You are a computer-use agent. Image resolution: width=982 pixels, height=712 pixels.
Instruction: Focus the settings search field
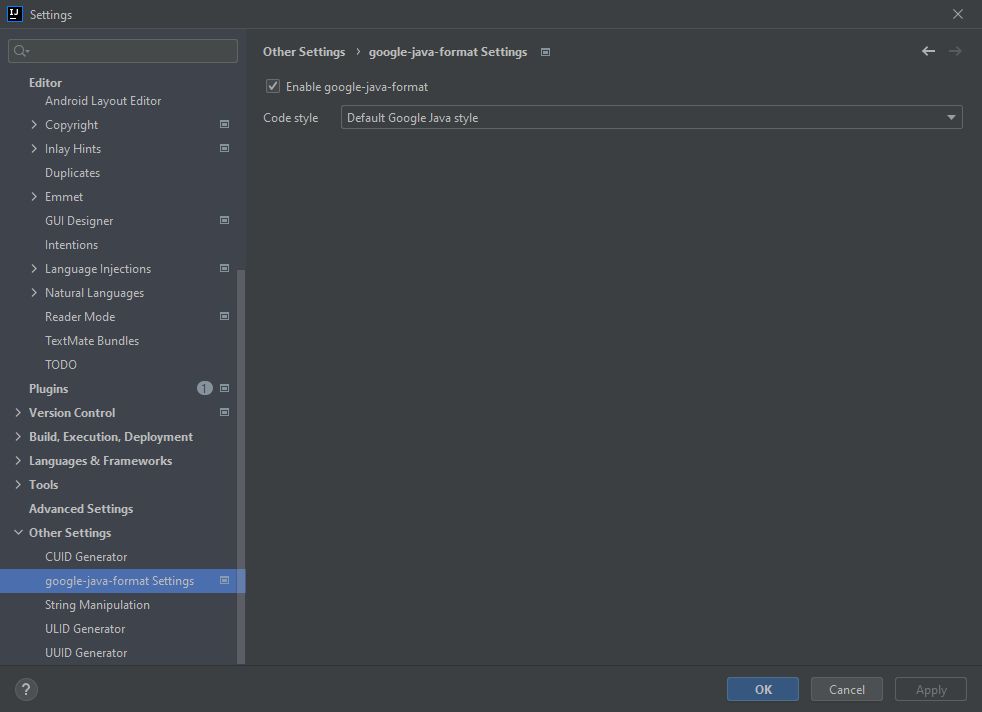pyautogui.click(x=123, y=51)
